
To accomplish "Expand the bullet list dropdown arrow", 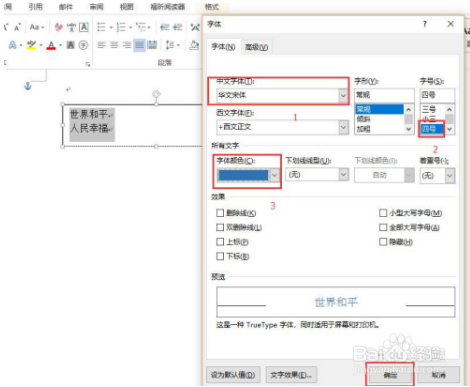I will tap(111, 27).
